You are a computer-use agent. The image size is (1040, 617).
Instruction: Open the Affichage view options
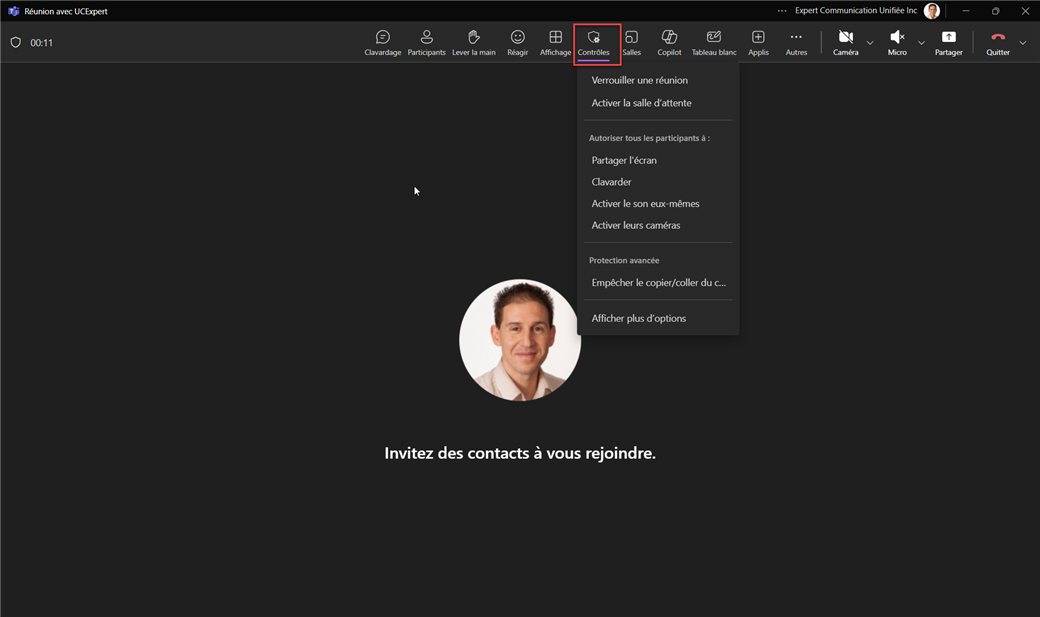pyautogui.click(x=555, y=42)
